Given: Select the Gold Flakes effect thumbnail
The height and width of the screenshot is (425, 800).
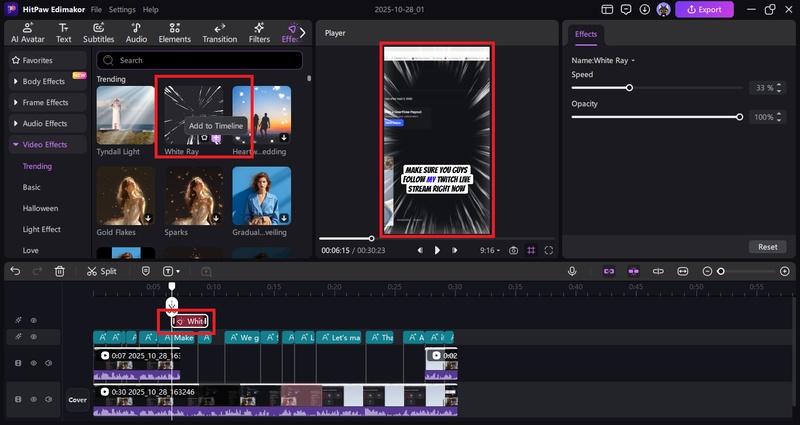Looking at the screenshot, I should pos(126,196).
